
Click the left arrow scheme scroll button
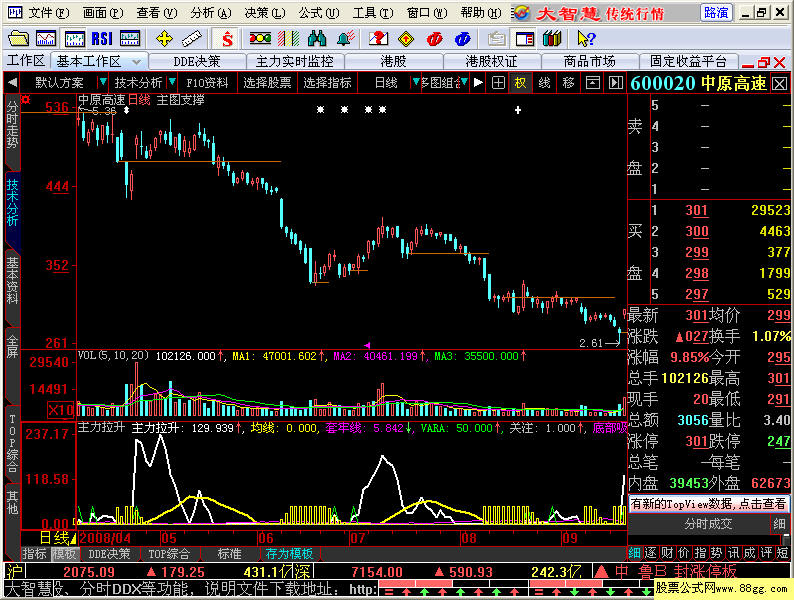(13, 83)
